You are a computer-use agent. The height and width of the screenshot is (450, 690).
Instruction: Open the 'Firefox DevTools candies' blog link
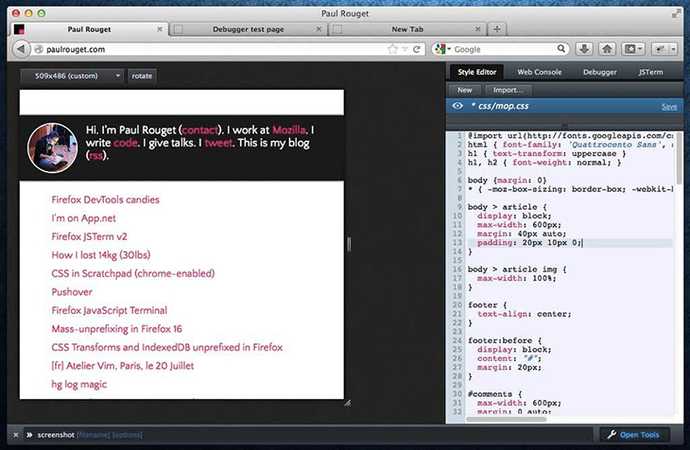coord(105,200)
